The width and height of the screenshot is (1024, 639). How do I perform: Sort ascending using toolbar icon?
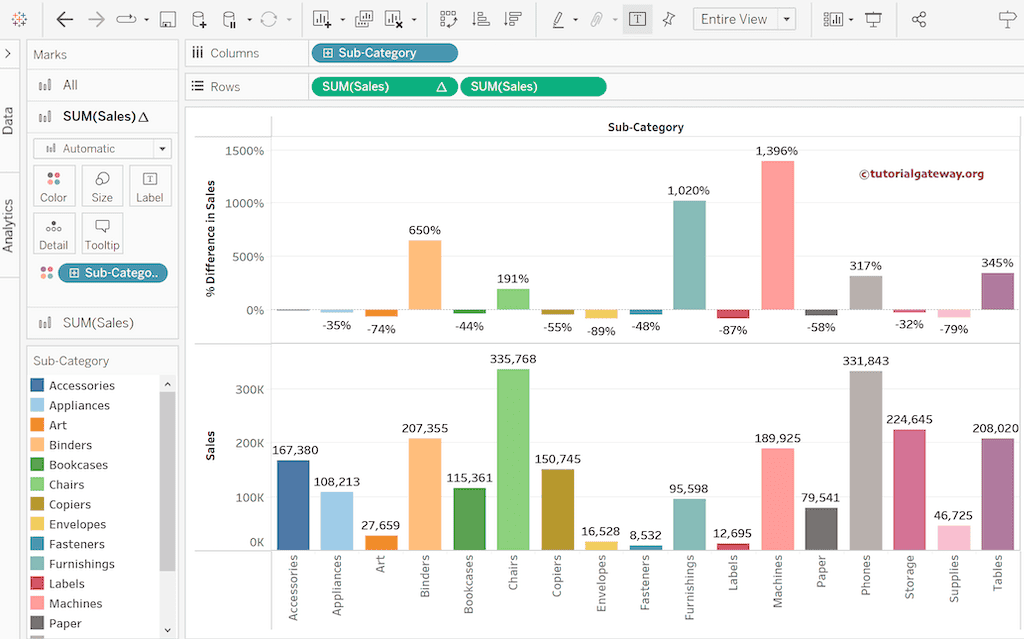point(480,19)
